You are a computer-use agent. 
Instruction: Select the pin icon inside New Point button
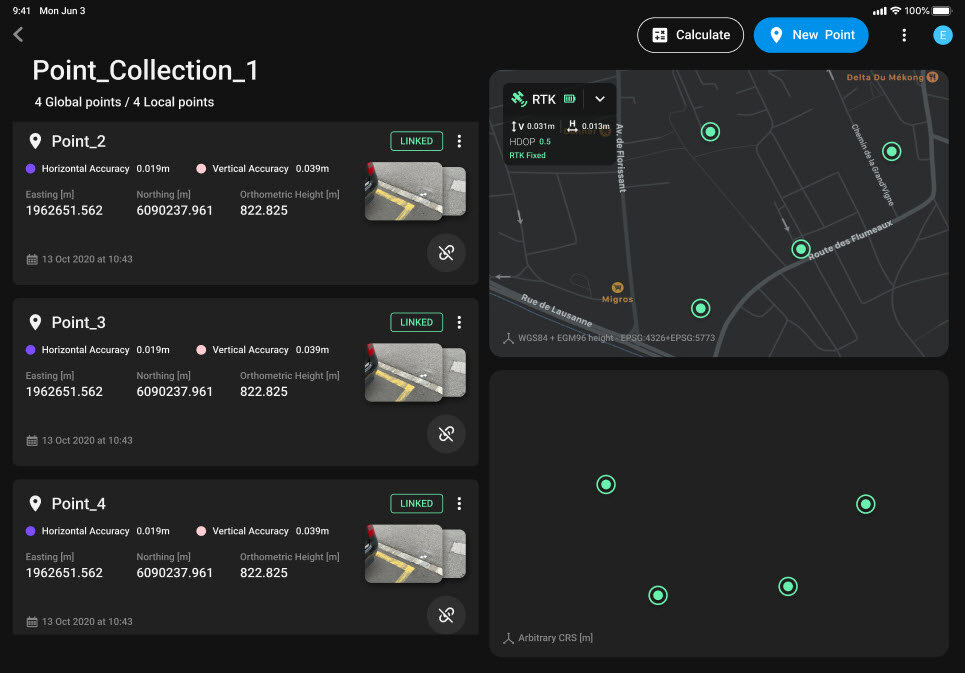(777, 34)
